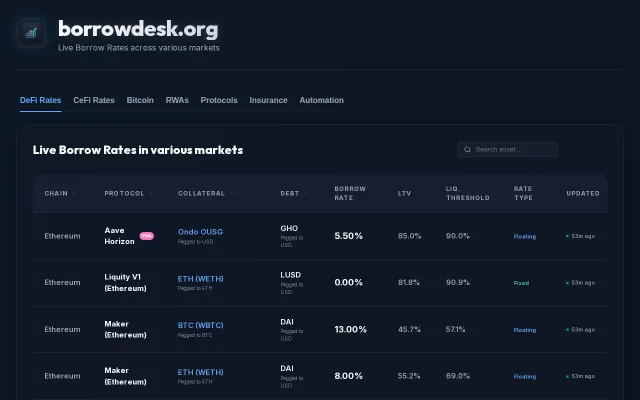Image resolution: width=640 pixels, height=400 pixels.
Task: Click DAI in the 8.00% row
Action: pyautogui.click(x=287, y=369)
